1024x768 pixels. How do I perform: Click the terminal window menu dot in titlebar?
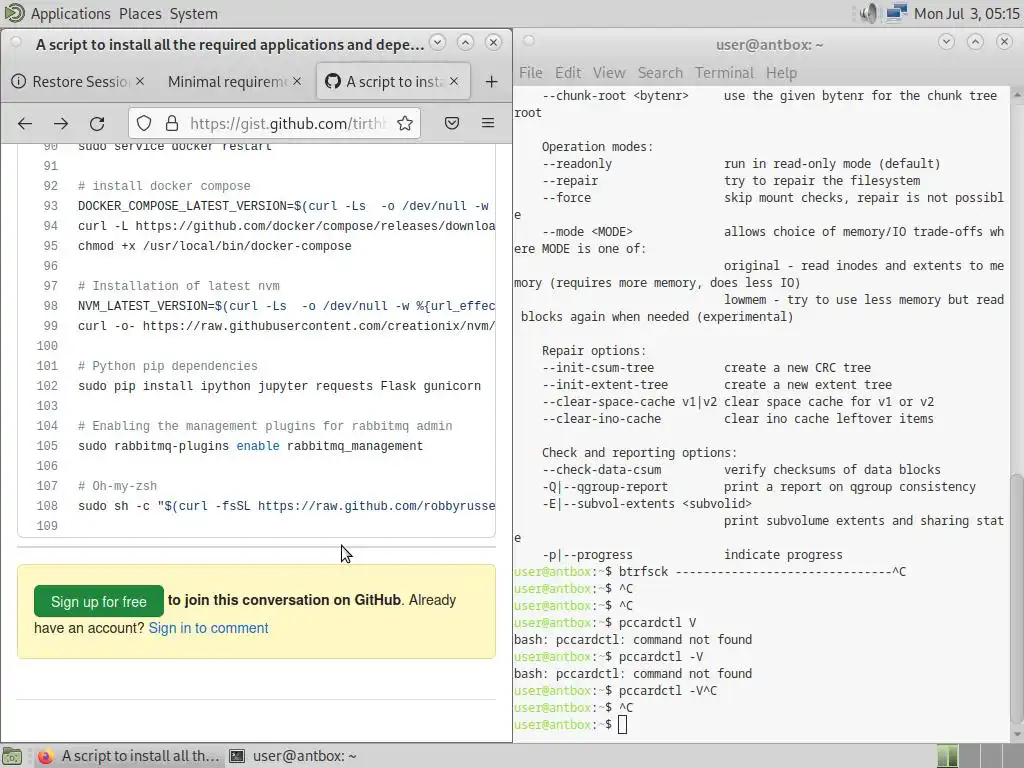pos(528,41)
